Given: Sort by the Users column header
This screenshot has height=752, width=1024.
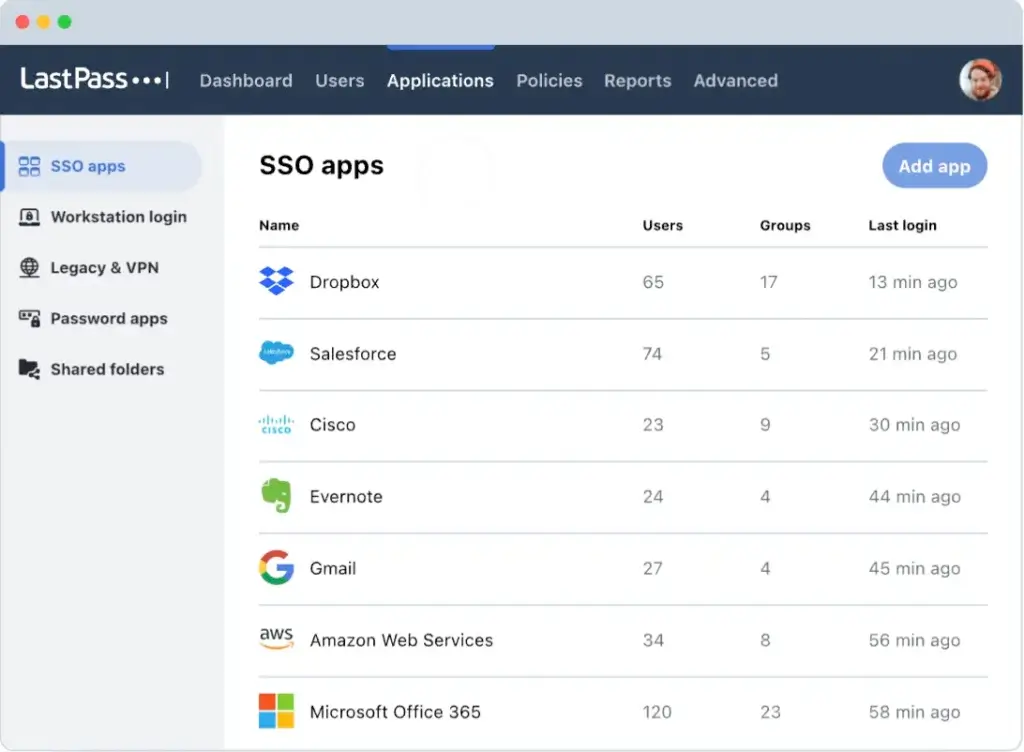Looking at the screenshot, I should click(662, 225).
